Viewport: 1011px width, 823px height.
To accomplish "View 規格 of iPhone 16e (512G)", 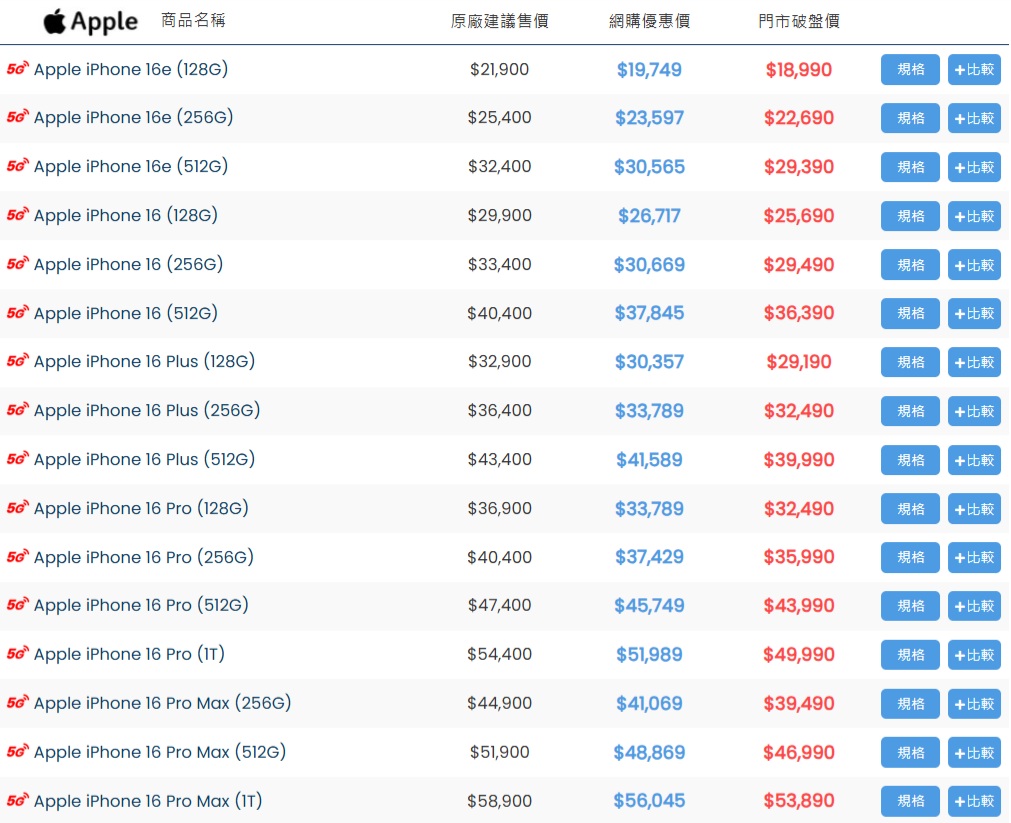I will 910,167.
